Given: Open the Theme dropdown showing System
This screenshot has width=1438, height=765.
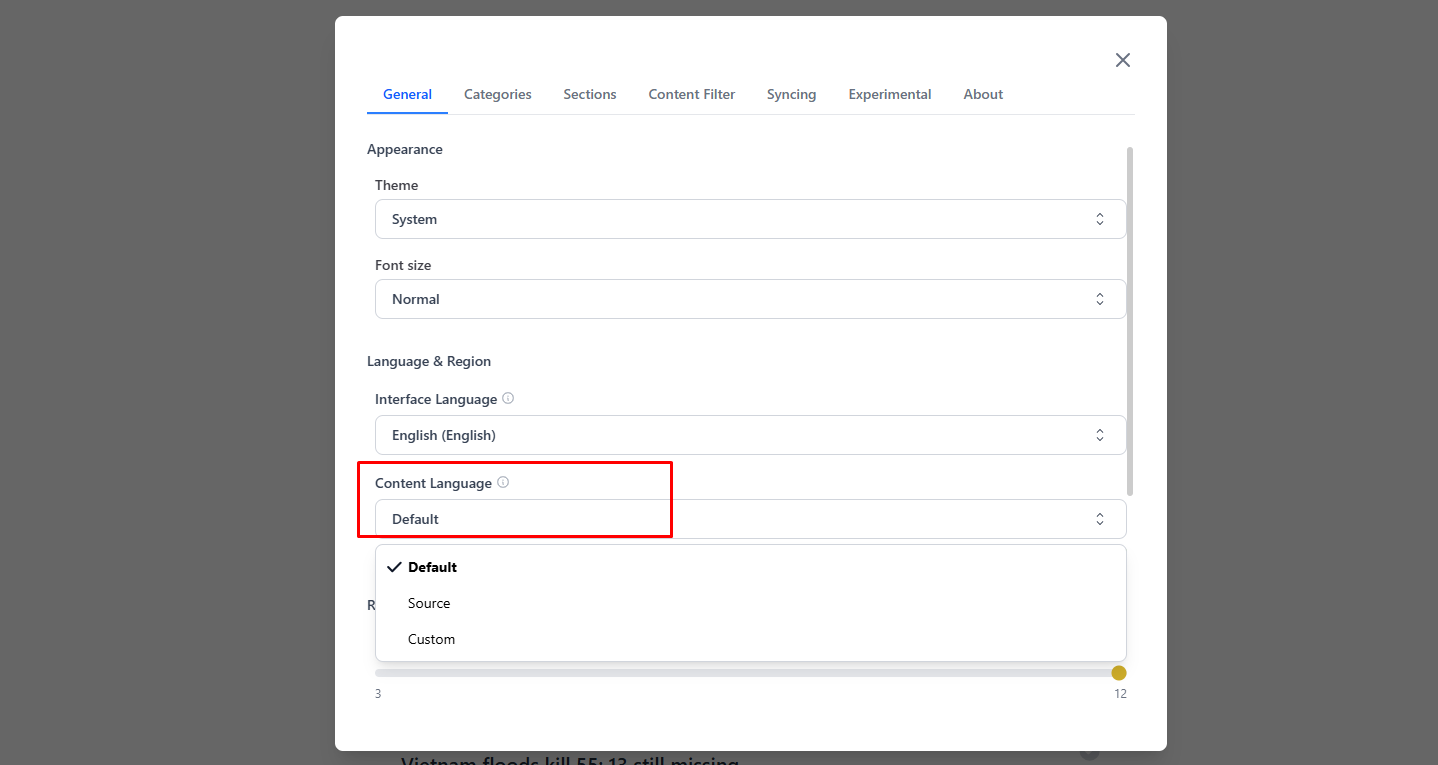Looking at the screenshot, I should coord(750,219).
